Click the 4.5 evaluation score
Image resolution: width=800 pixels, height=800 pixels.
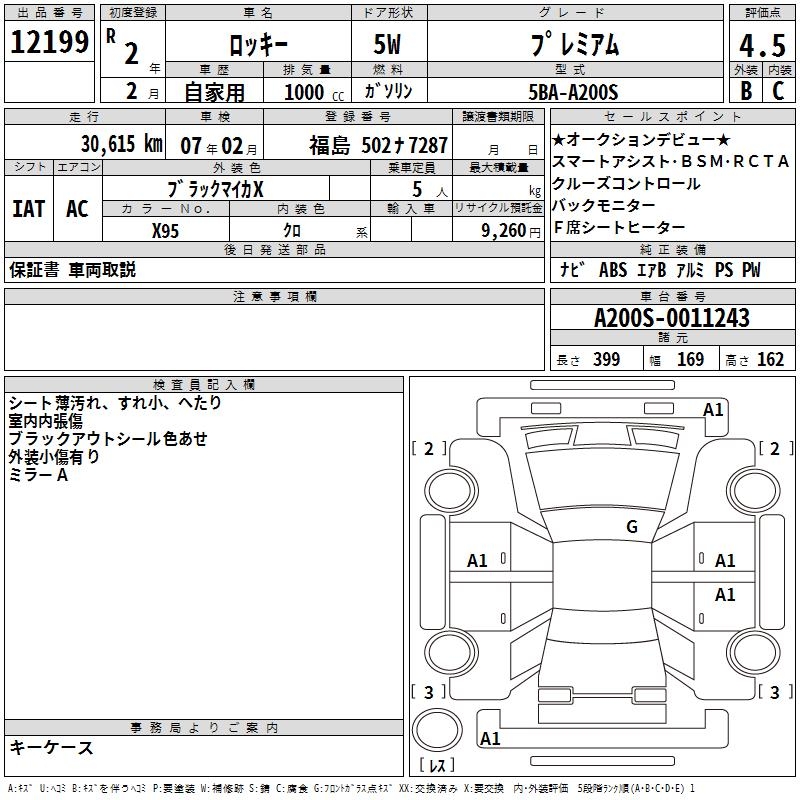761,46
